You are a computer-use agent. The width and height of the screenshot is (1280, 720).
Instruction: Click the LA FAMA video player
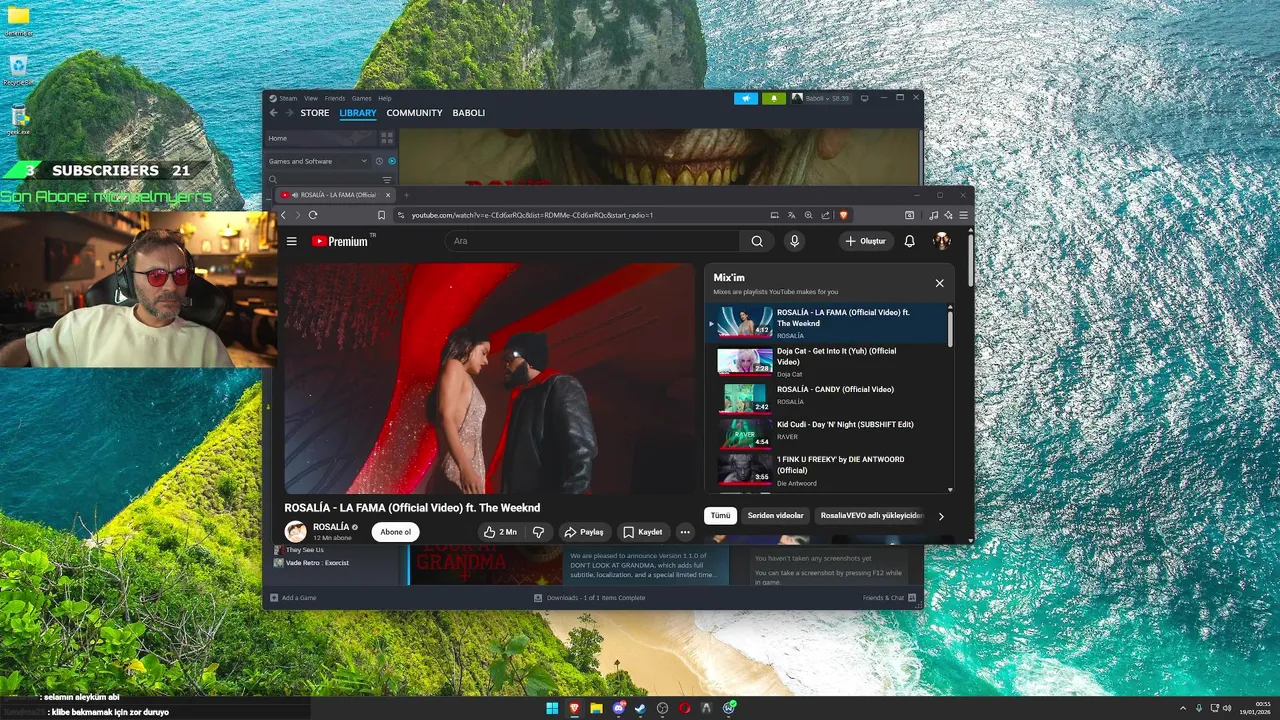(x=489, y=378)
